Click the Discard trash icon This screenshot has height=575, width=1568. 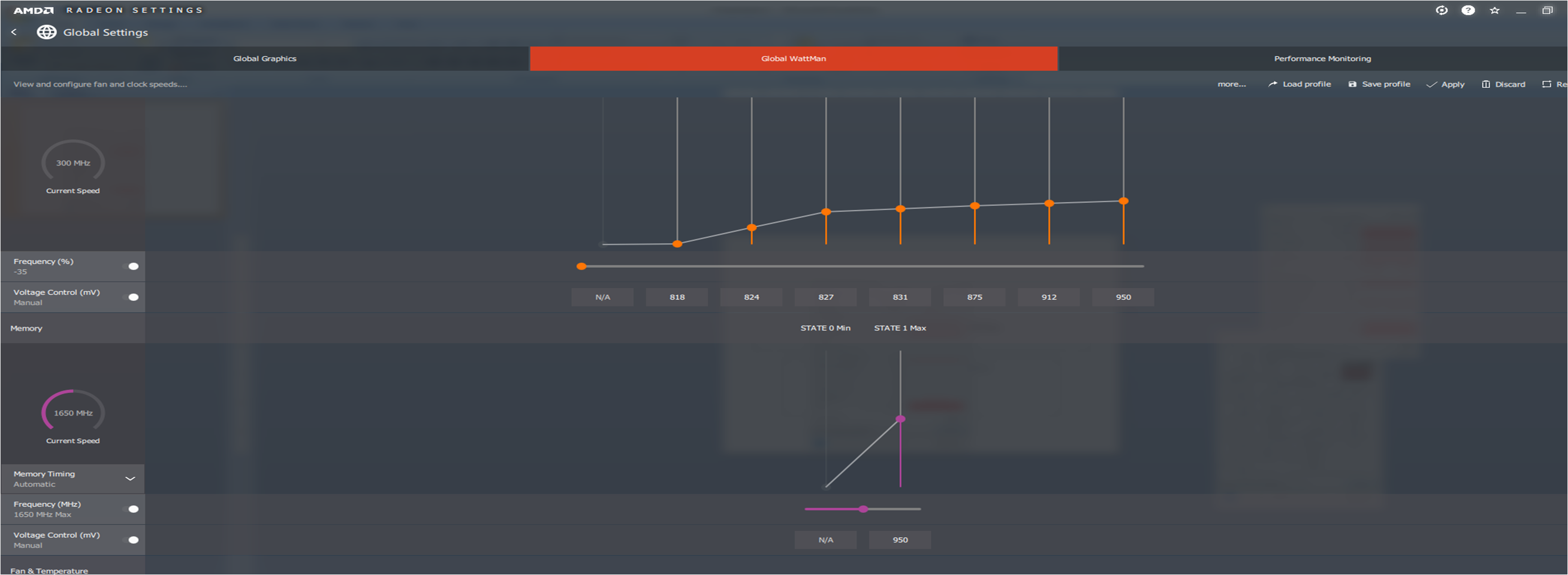click(1486, 84)
